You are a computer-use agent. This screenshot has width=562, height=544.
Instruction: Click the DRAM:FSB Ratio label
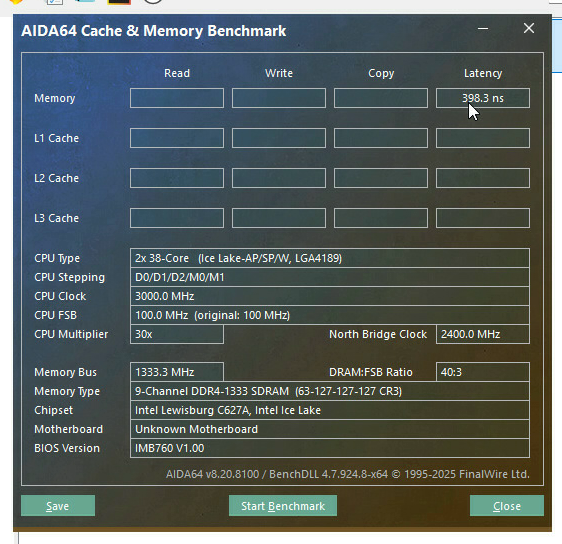pyautogui.click(x=371, y=372)
